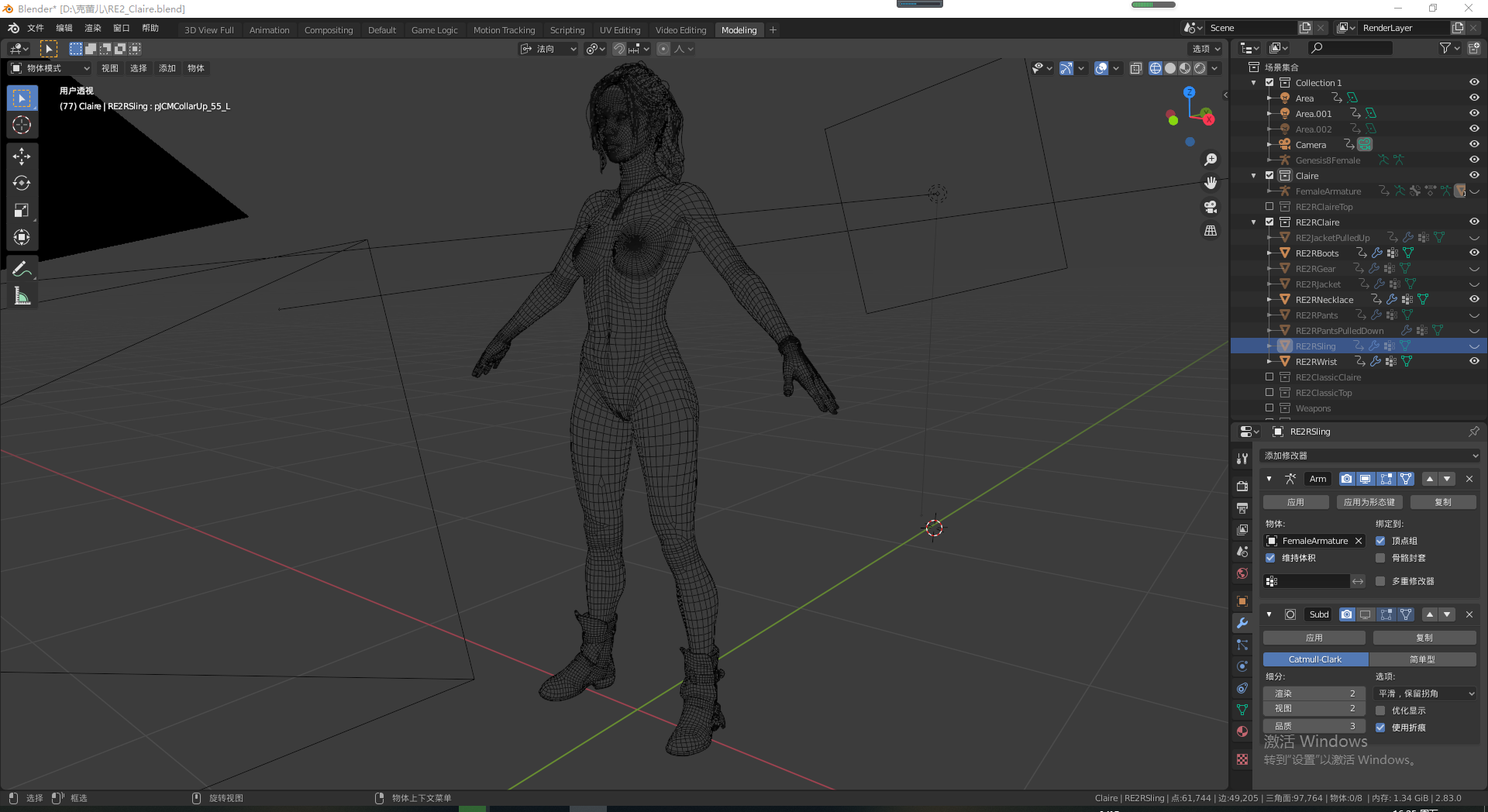
Task: Hide the Camera object with its eye icon
Action: tap(1474, 144)
